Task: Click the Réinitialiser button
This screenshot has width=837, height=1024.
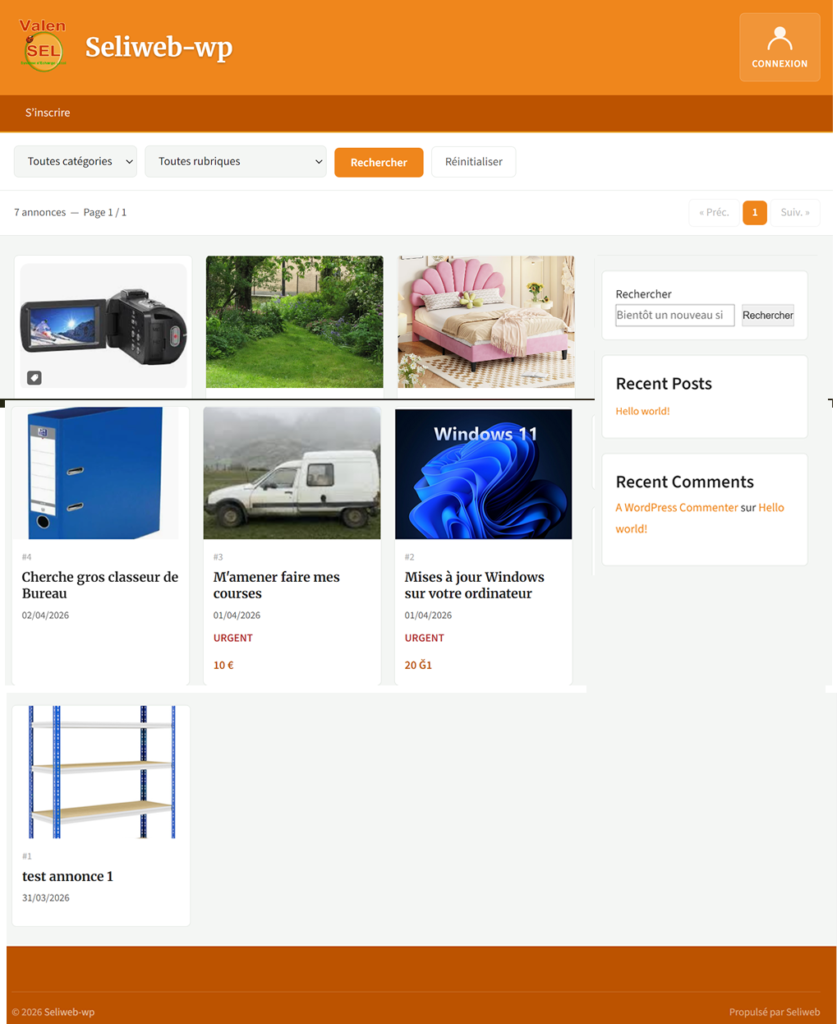Action: 473,162
